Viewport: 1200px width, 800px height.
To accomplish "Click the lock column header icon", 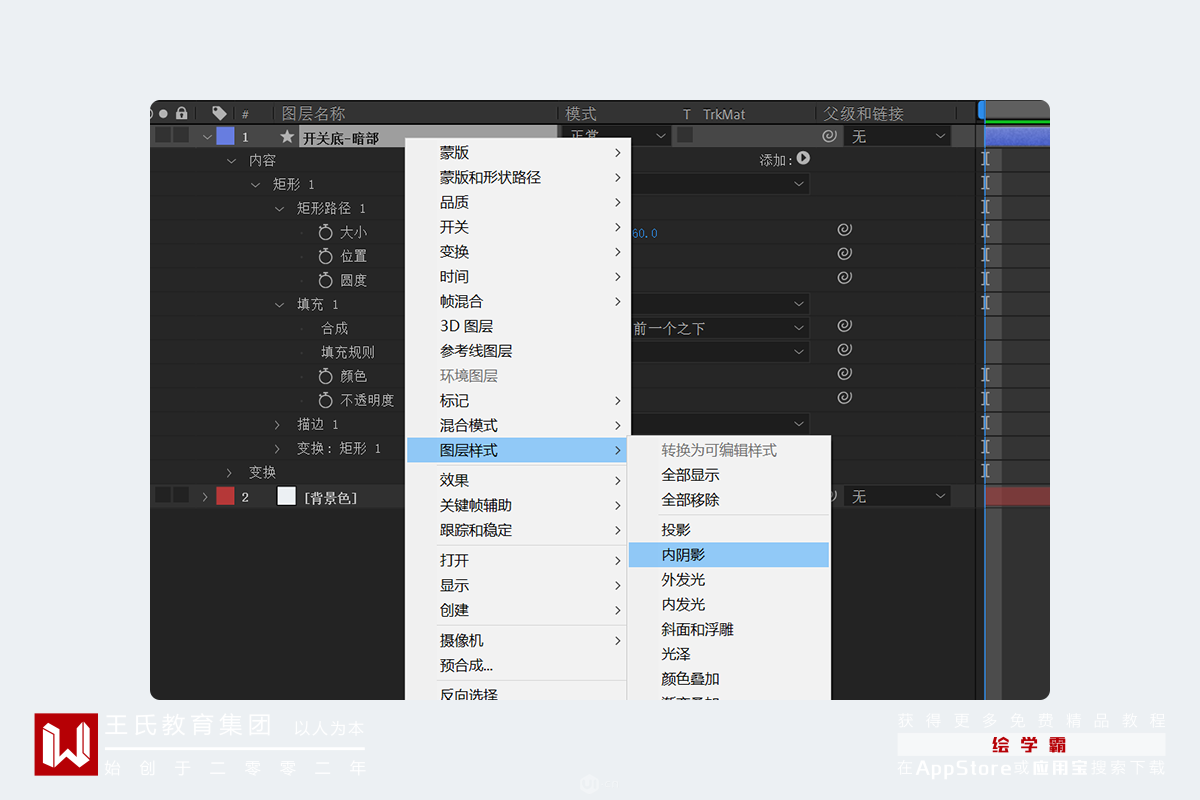I will pos(181,114).
